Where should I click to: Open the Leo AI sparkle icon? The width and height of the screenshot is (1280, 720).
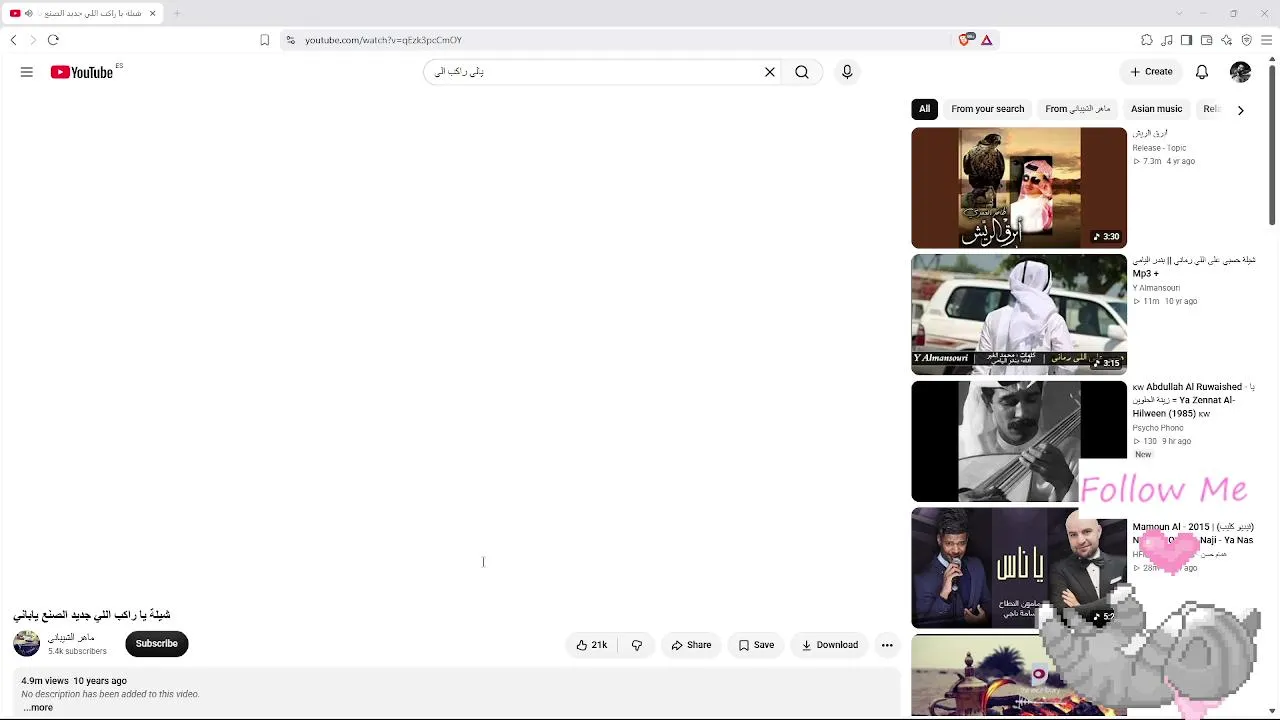[x=1226, y=40]
